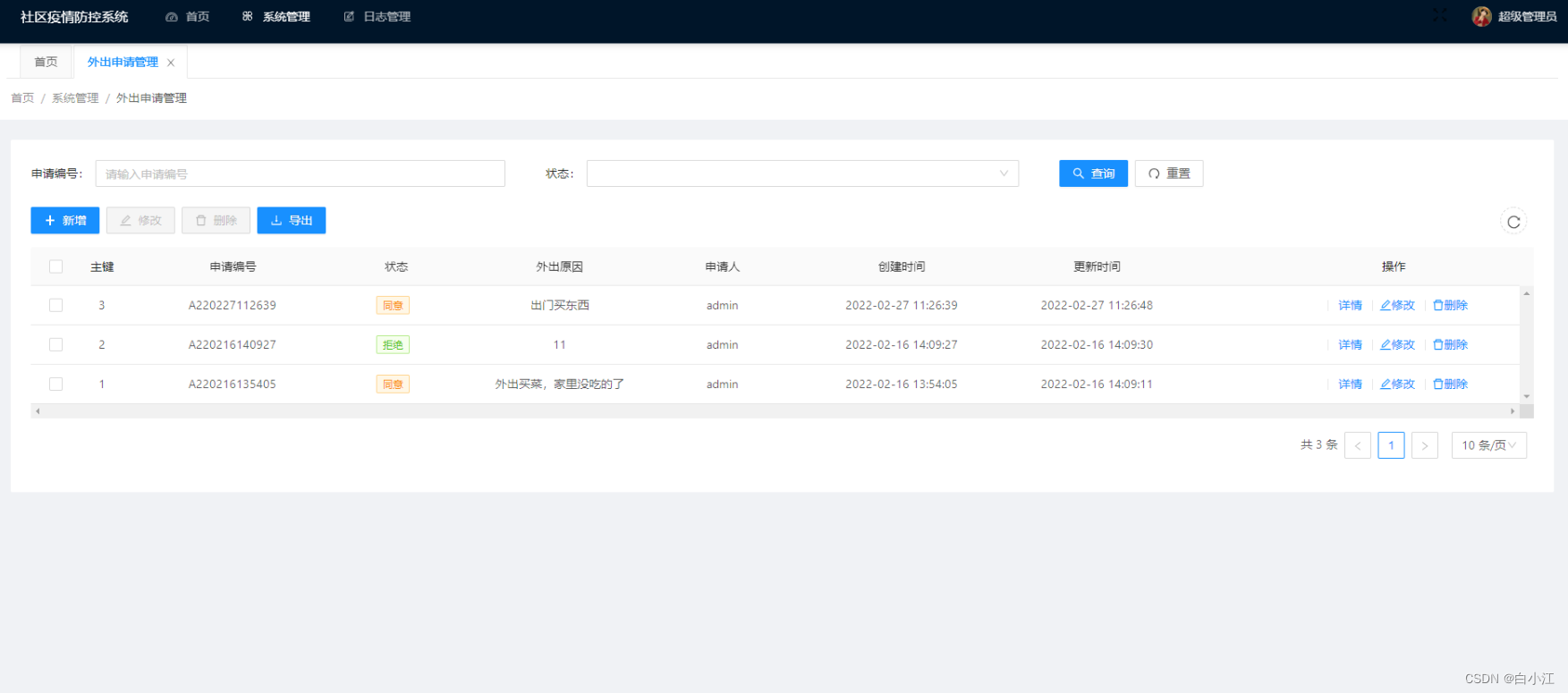Select page 1 in pagination
Screen dimensions: 1568x693
click(1391, 445)
